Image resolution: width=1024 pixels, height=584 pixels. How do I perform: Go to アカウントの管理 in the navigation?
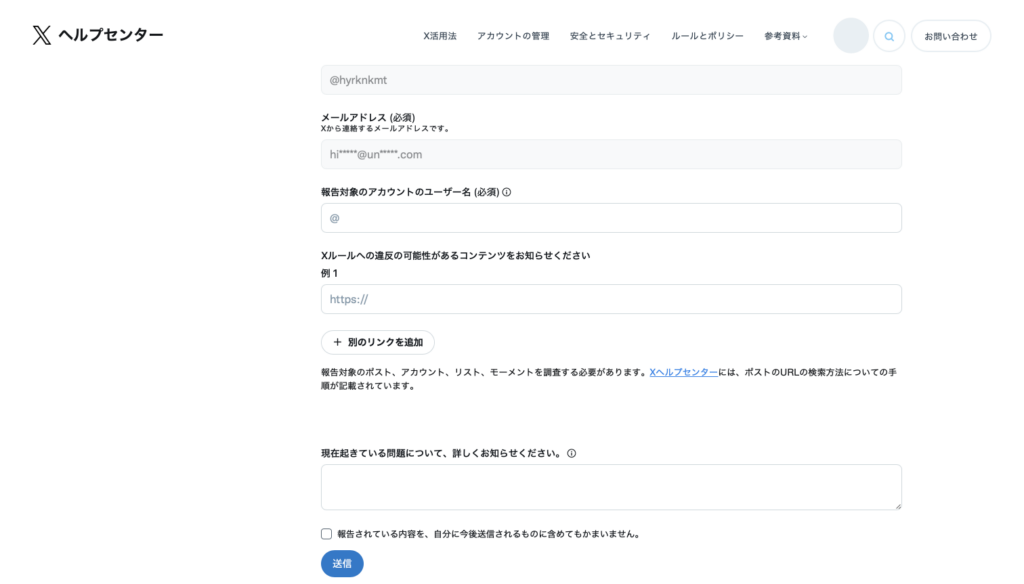click(x=513, y=36)
